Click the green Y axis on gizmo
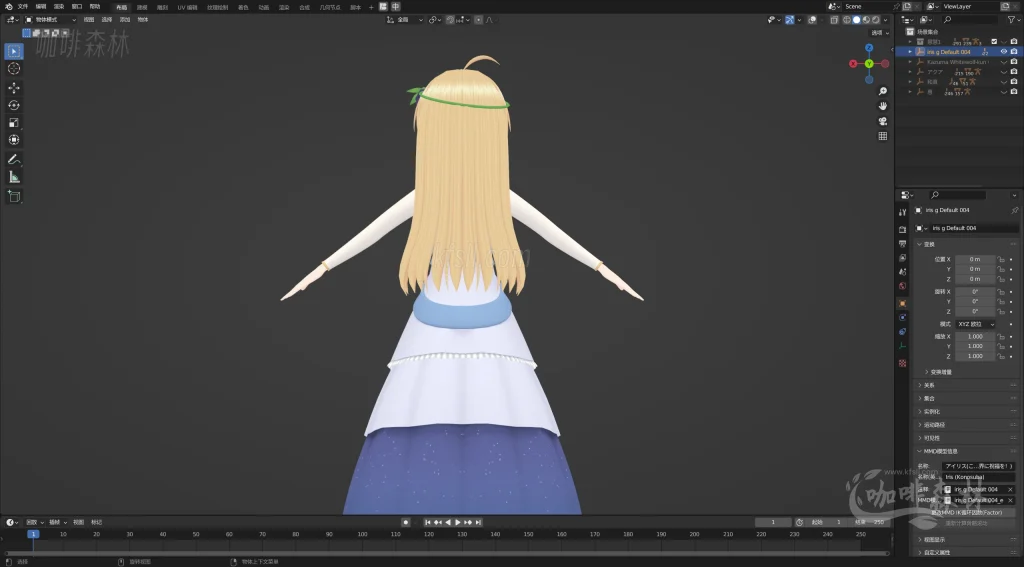The image size is (1024, 567). pyautogui.click(x=869, y=63)
